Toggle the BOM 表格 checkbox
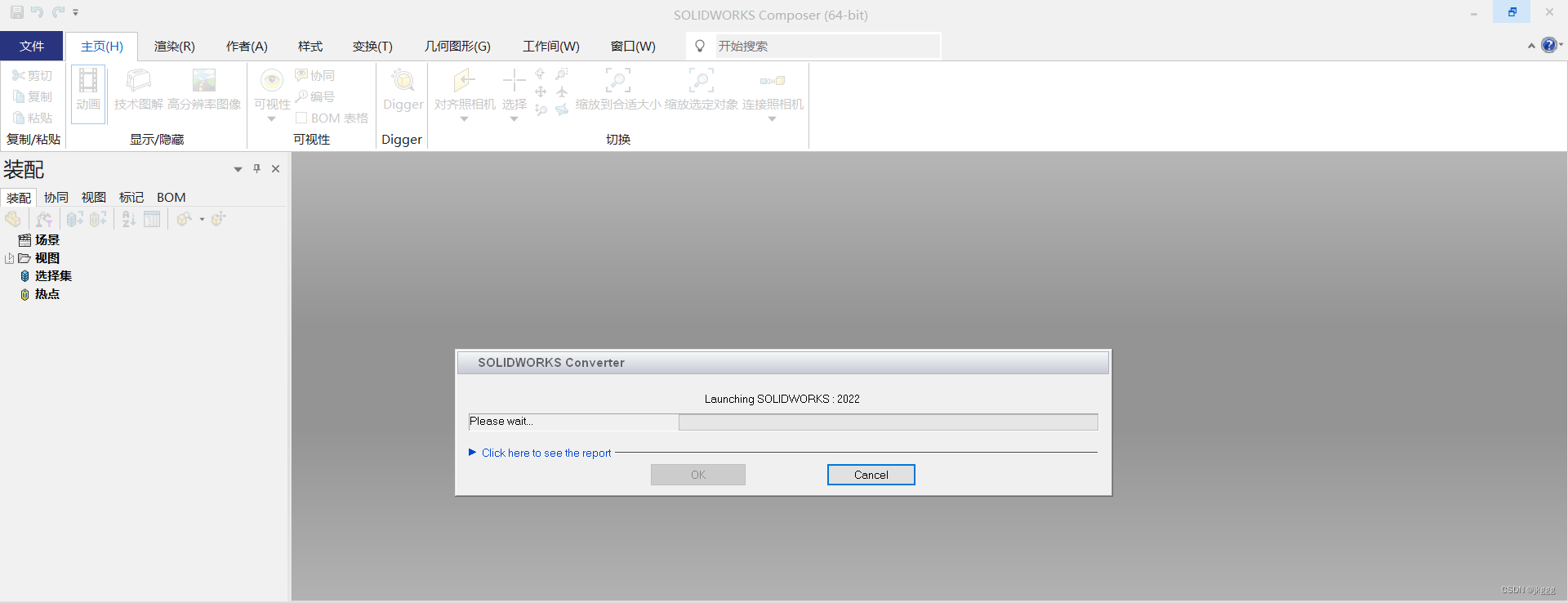Image resolution: width=1568 pixels, height=603 pixels. 301,118
